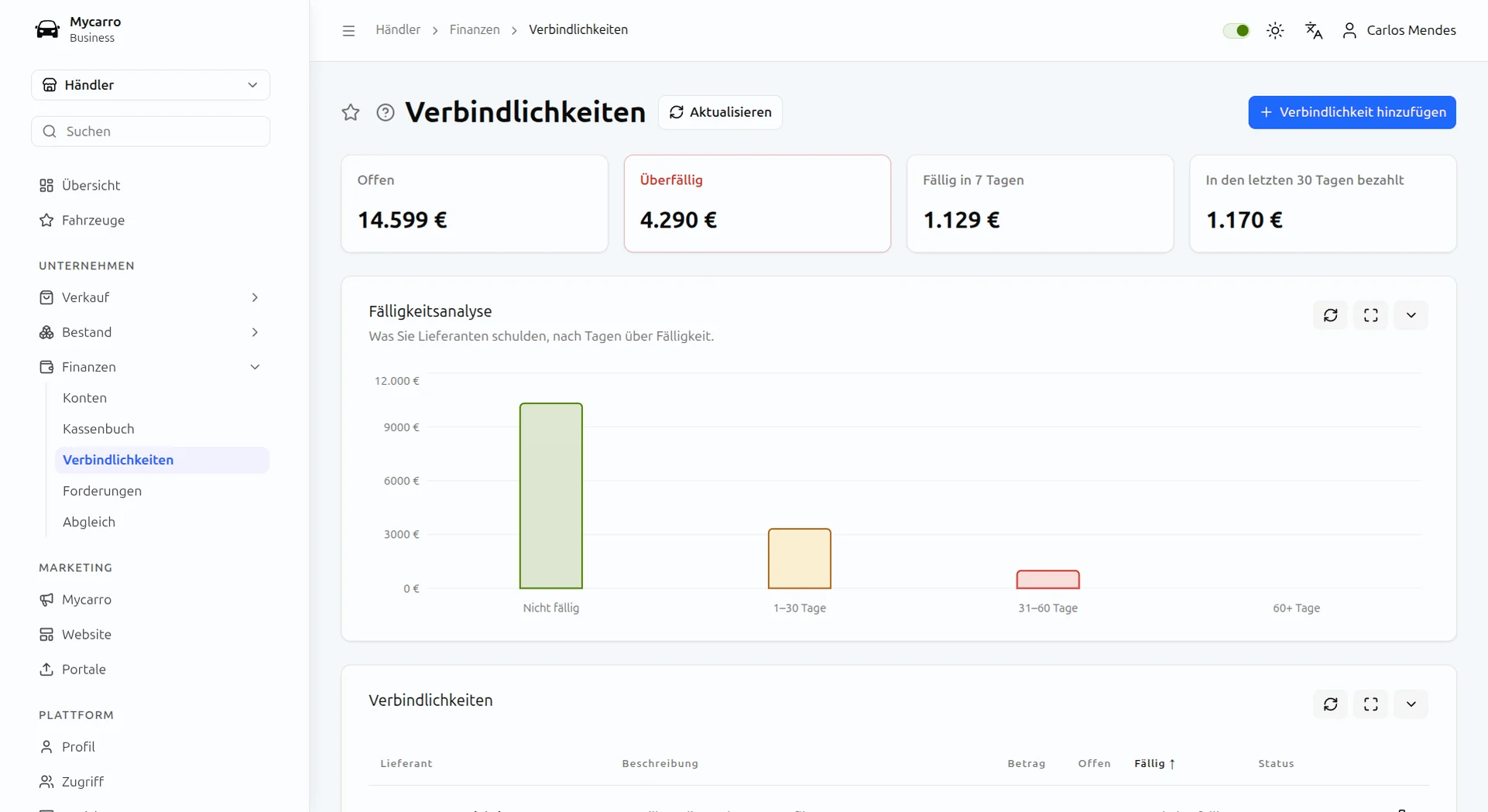Click the Mycarro car logo icon

(x=47, y=29)
